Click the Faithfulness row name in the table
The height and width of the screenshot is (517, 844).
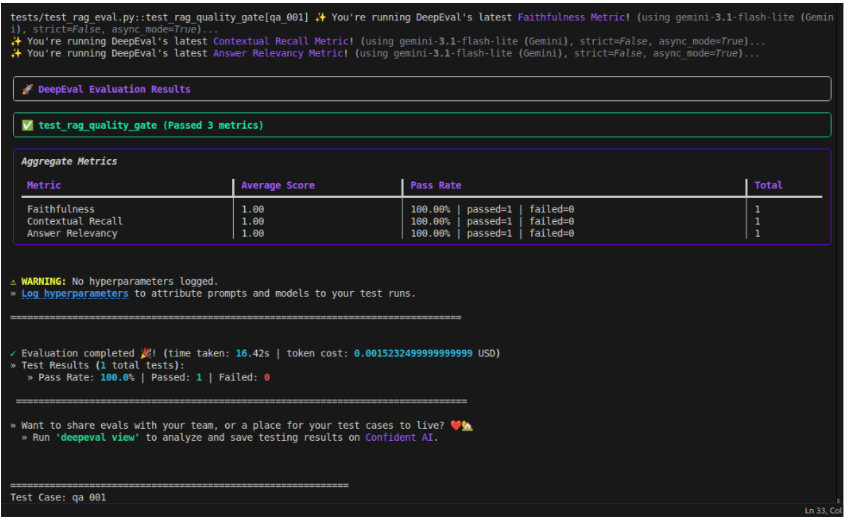(61, 209)
